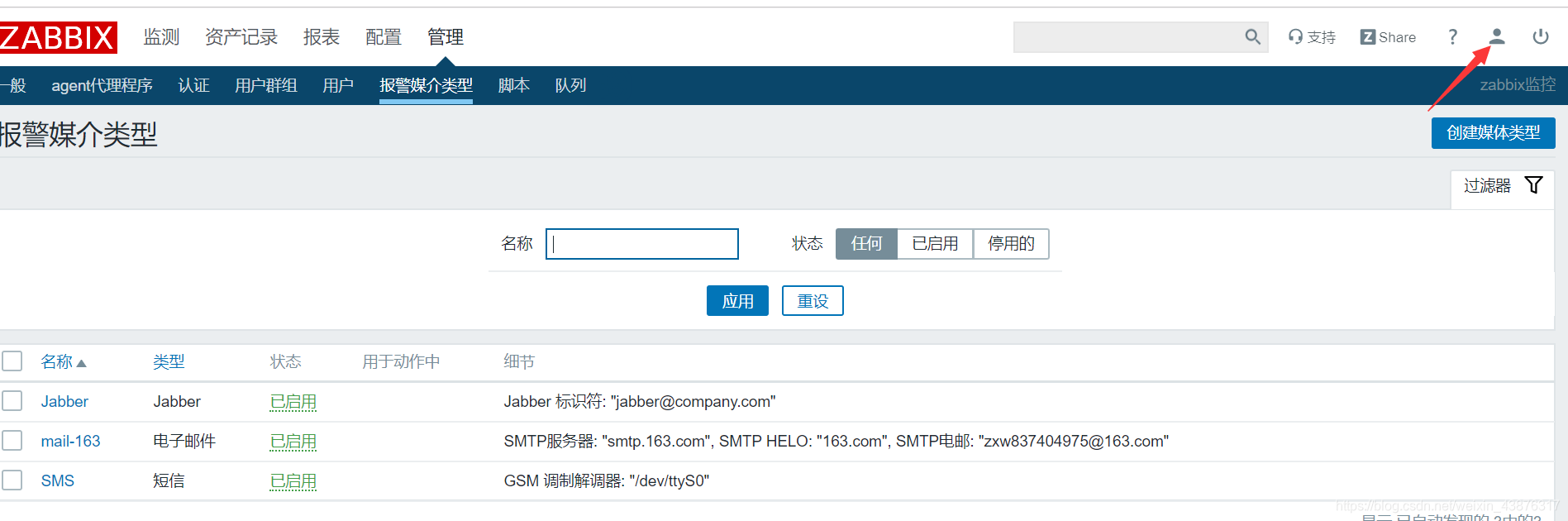
Task: Open the help question mark
Action: click(x=1452, y=37)
